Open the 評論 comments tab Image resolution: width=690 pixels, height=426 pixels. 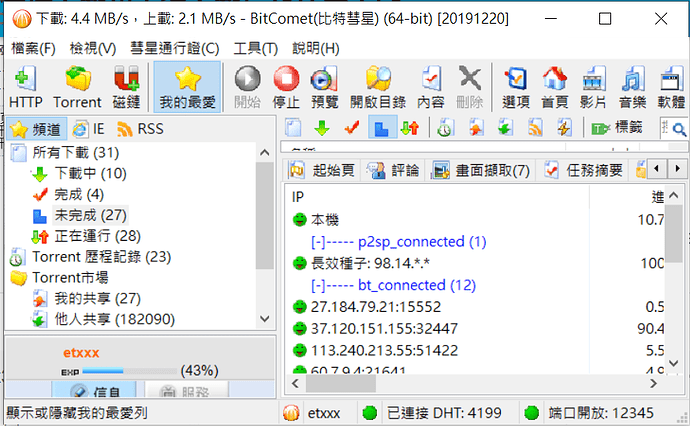coord(393,170)
